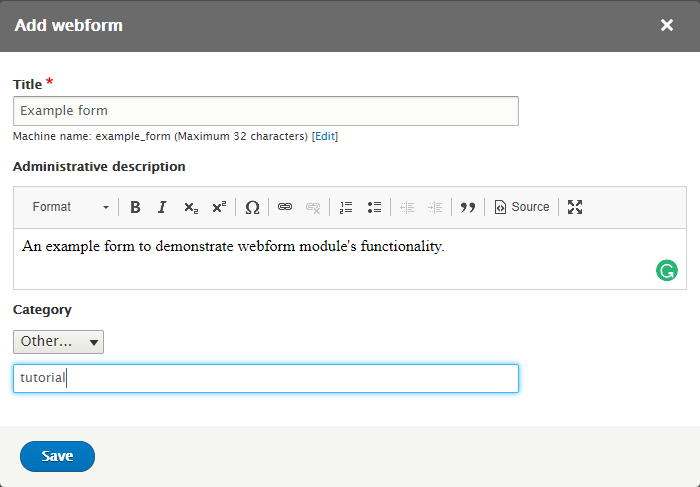
Task: Switch to Source view
Action: coord(521,207)
